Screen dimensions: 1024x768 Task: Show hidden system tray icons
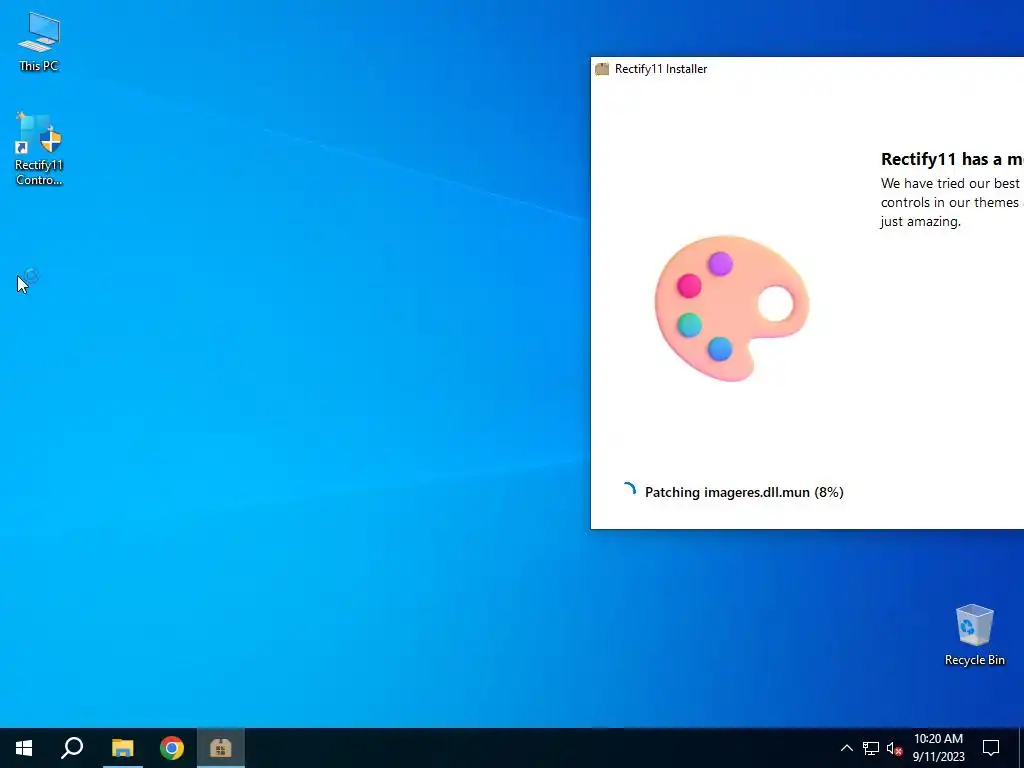click(x=846, y=748)
